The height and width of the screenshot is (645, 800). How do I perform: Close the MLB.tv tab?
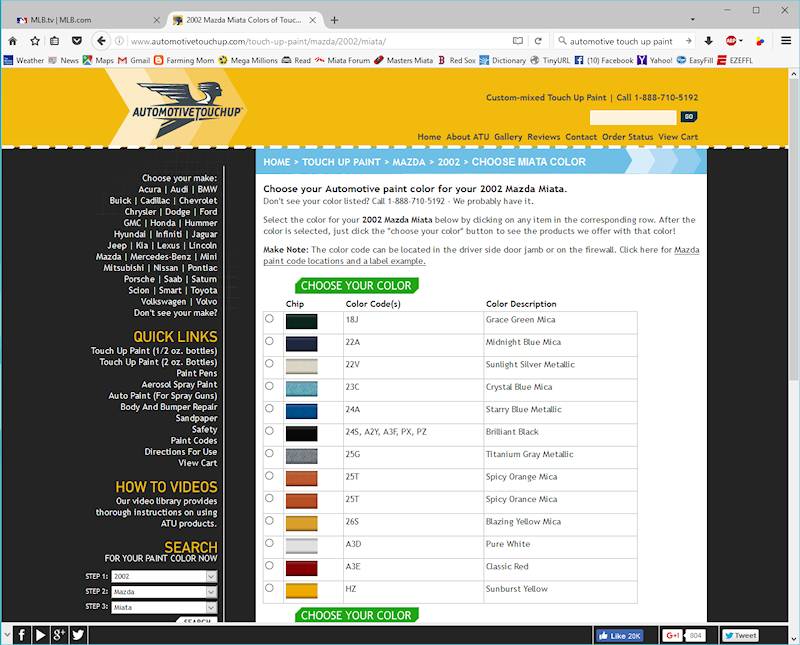tap(157, 20)
